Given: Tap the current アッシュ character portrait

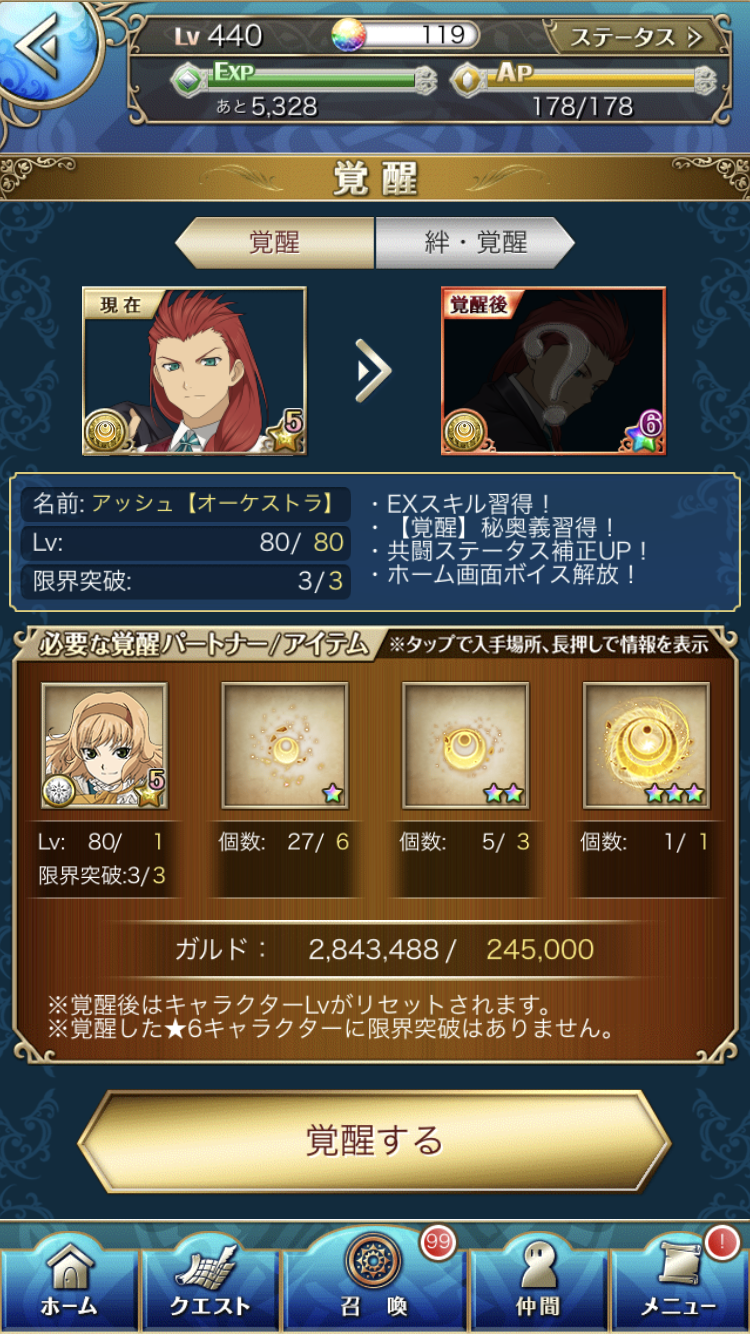Looking at the screenshot, I should coord(194,371).
